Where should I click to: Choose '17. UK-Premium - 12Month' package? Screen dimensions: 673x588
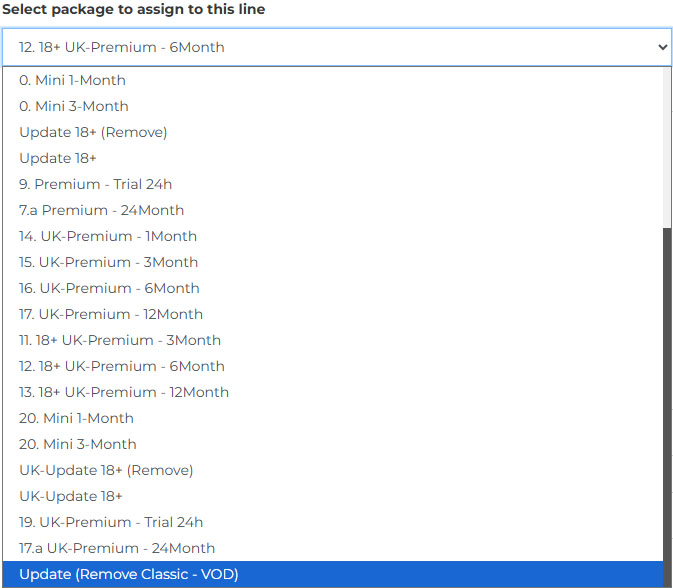111,314
